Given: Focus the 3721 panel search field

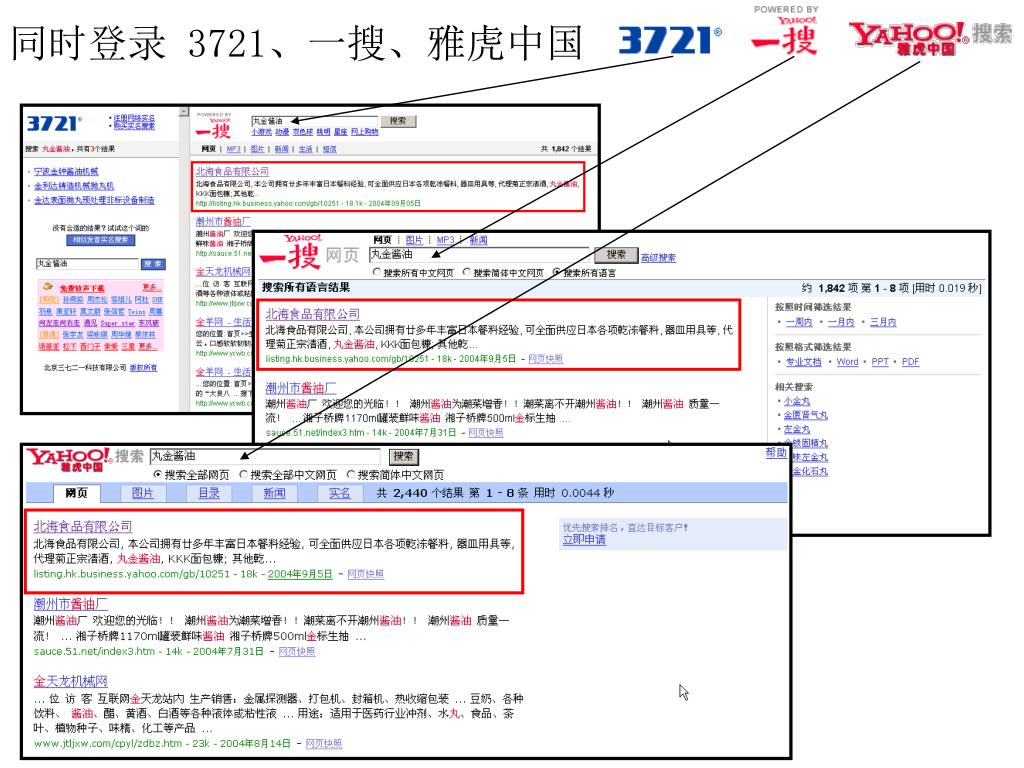Looking at the screenshot, I should pos(87,264).
